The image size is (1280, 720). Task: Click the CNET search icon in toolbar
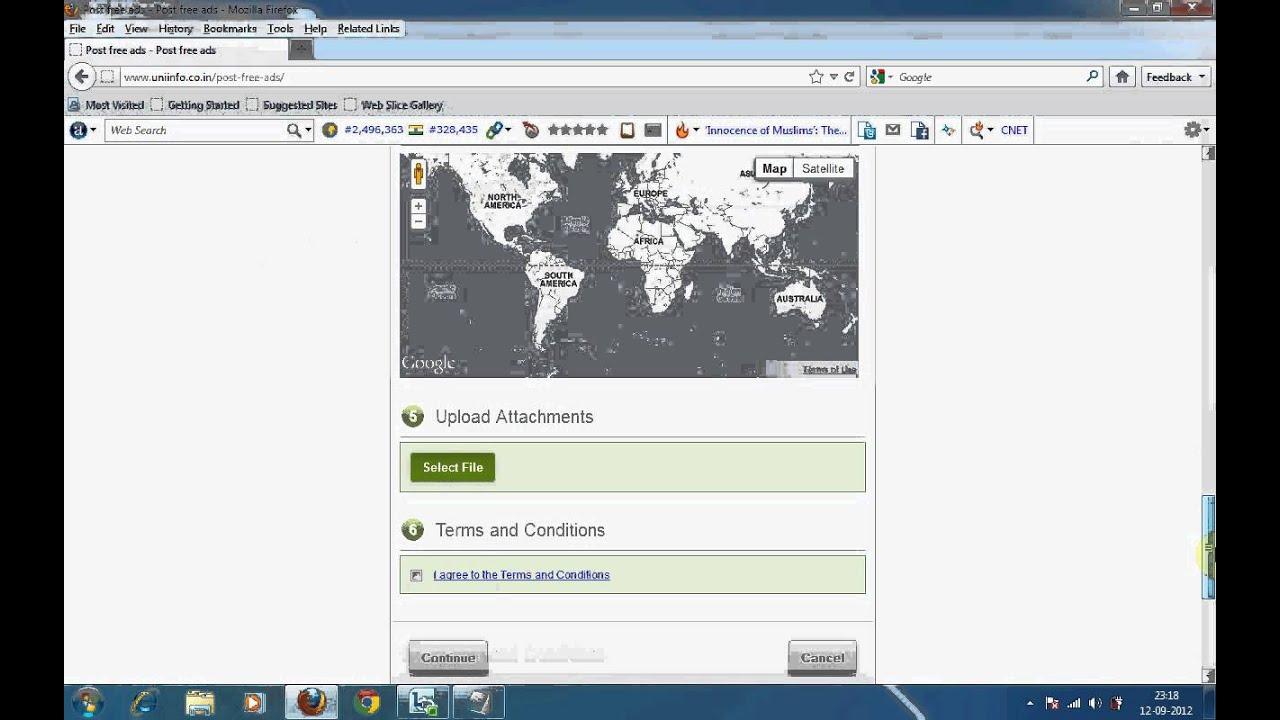pyautogui.click(x=977, y=130)
